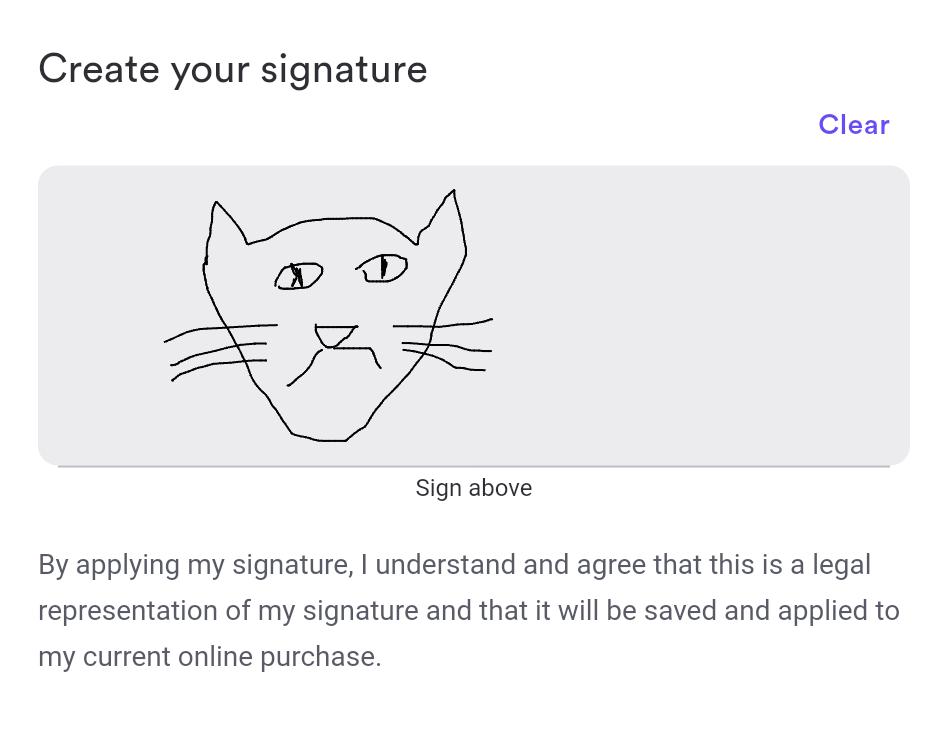Click the cat's triangular nose
This screenshot has height=734, width=952.
[336, 336]
